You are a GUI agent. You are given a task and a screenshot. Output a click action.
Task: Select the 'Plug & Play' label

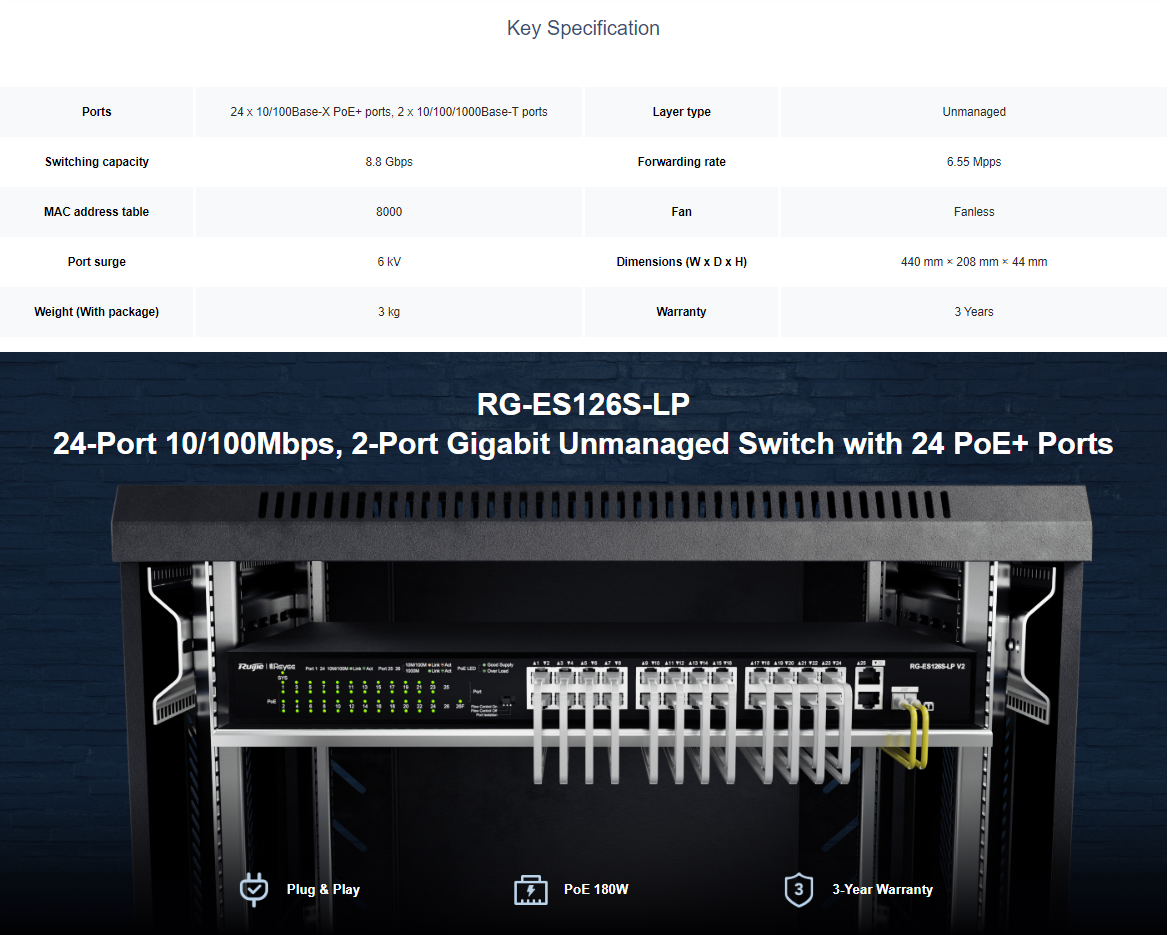[x=323, y=889]
